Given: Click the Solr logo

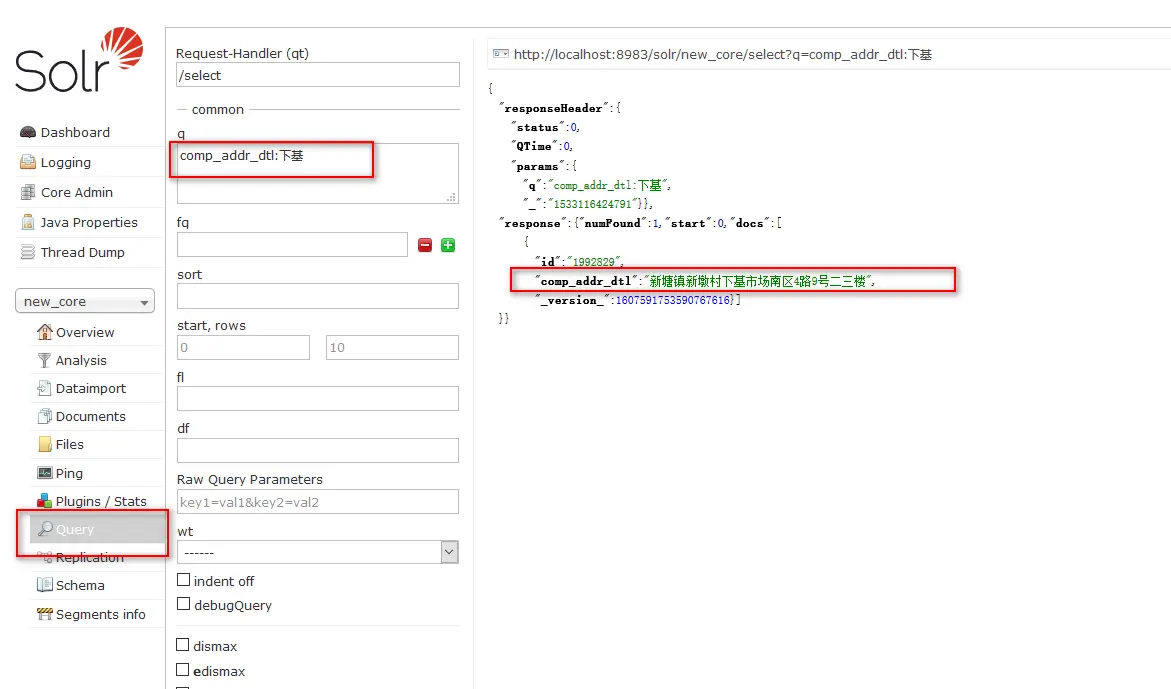Looking at the screenshot, I should coord(78,60).
